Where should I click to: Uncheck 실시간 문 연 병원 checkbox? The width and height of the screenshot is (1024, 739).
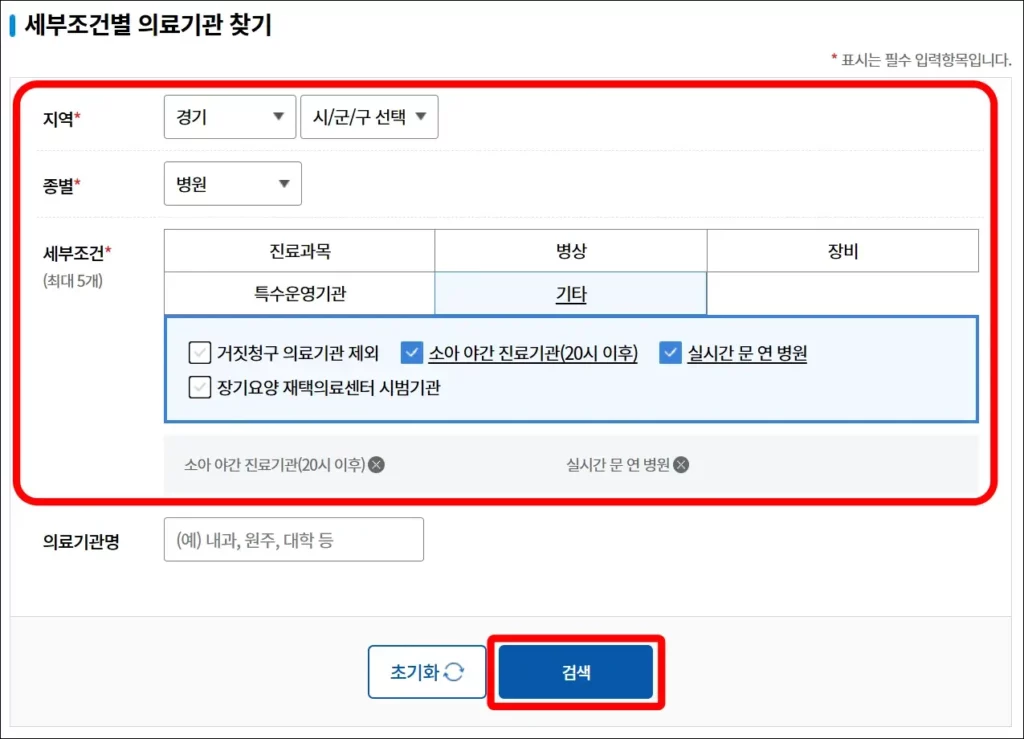671,353
